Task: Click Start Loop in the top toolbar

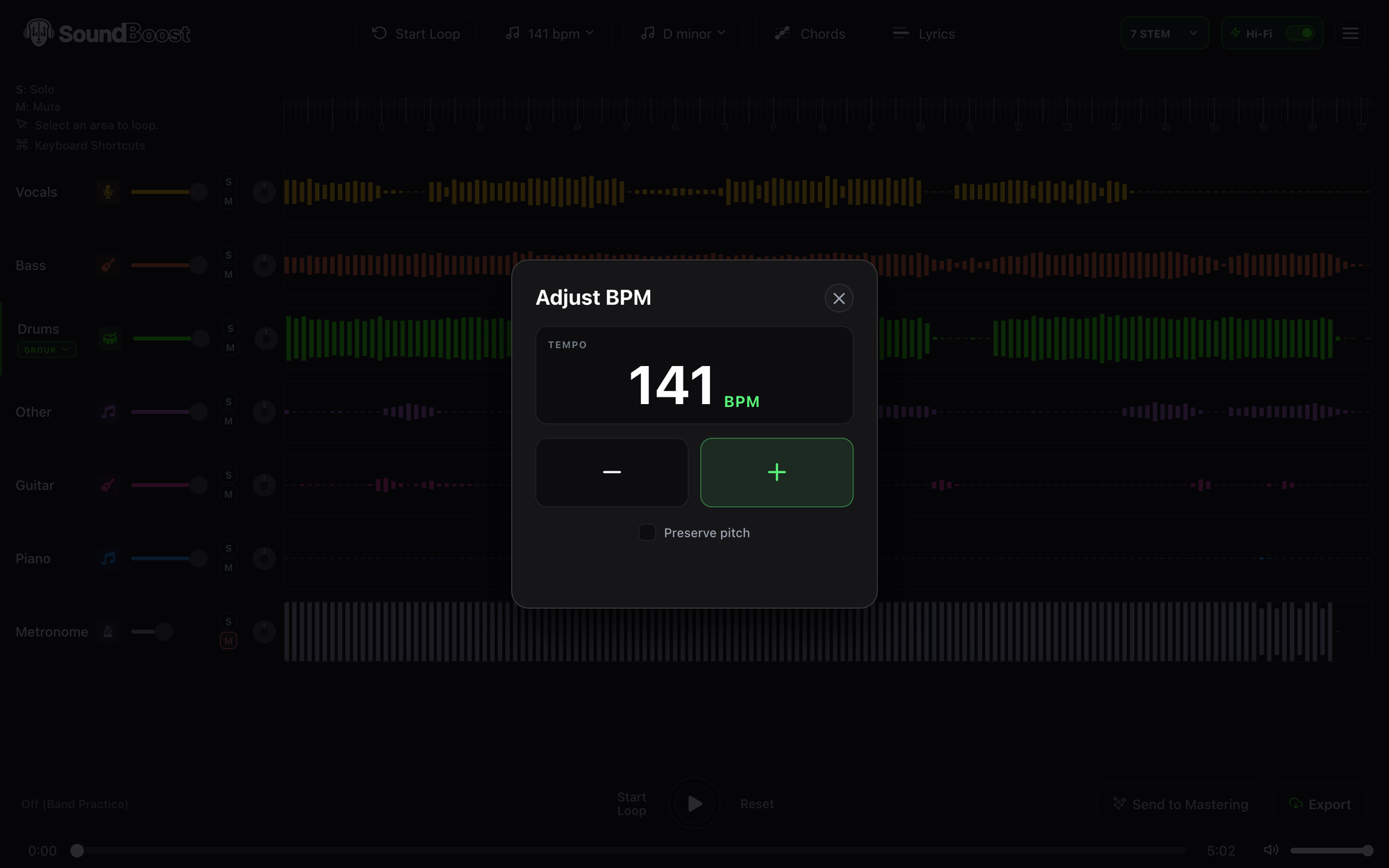Action: pyautogui.click(x=416, y=33)
